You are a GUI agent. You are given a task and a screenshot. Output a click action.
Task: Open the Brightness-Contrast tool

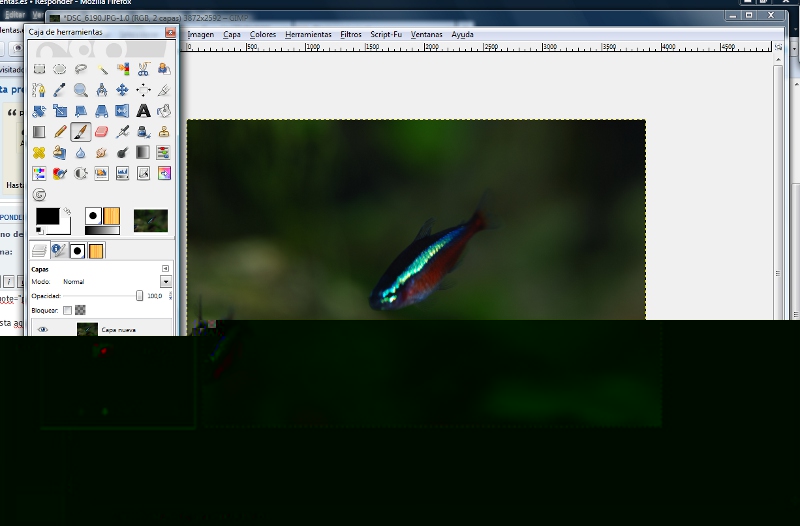point(81,173)
